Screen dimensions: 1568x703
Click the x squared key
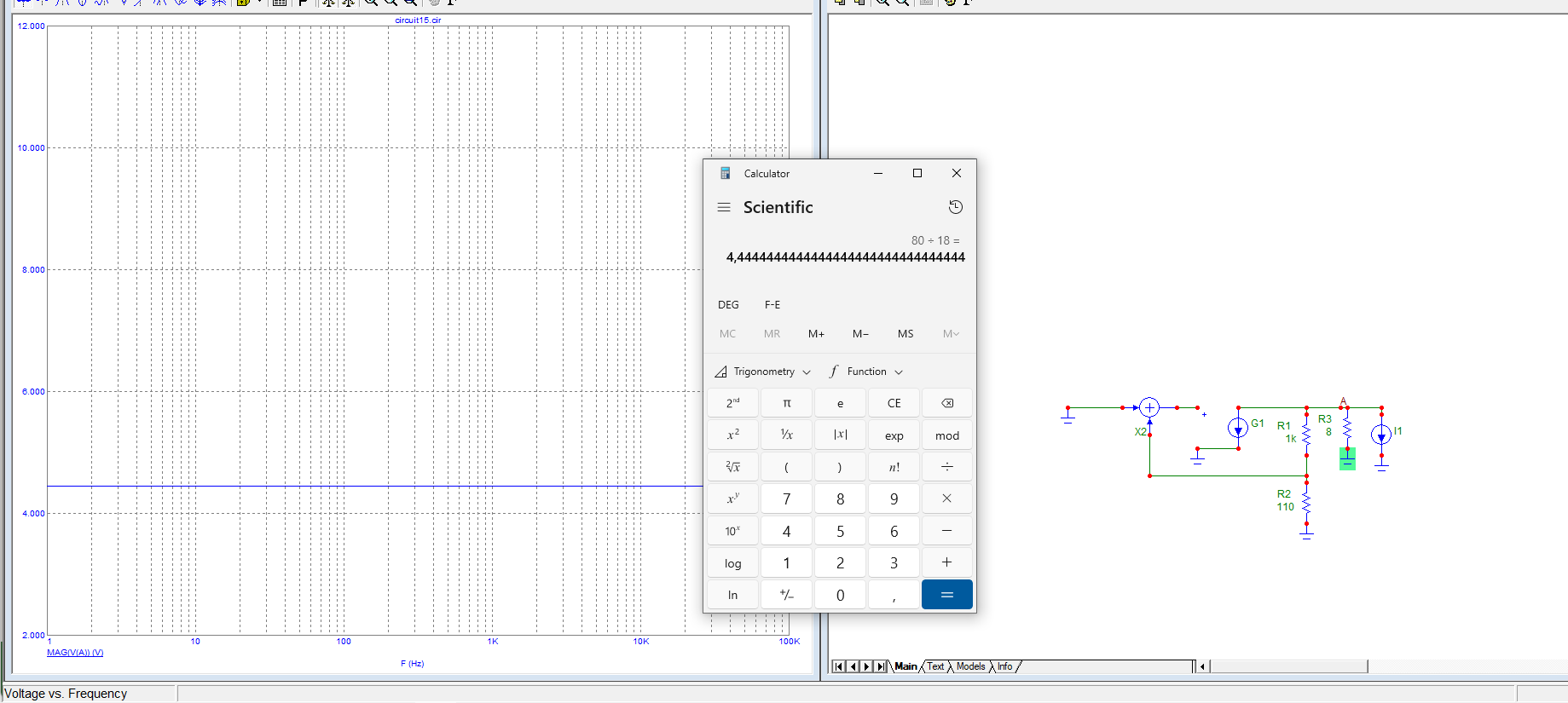[733, 435]
